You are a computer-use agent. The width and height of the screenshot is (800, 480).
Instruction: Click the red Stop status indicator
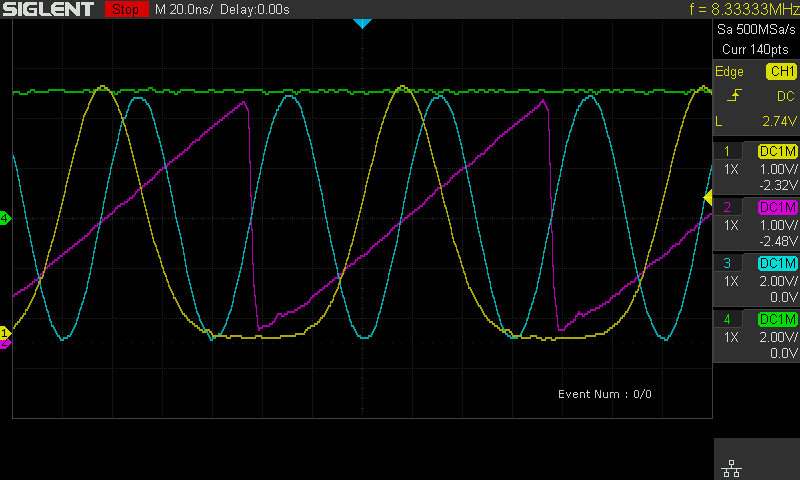point(127,9)
